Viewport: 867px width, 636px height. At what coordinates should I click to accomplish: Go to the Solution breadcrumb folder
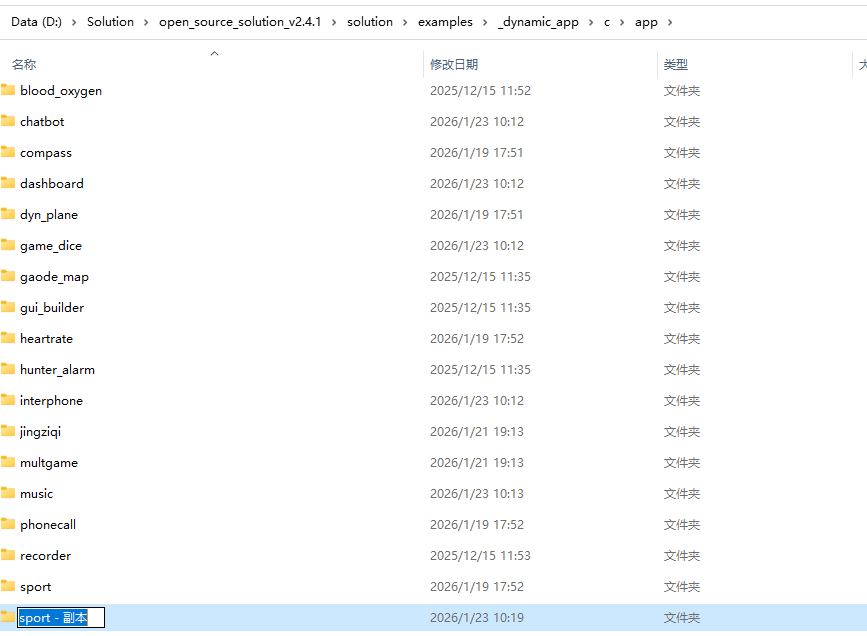click(x=111, y=22)
